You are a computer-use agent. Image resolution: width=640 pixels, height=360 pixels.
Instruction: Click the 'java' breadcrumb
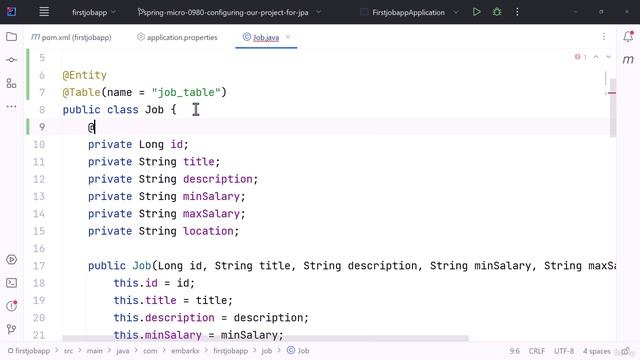coord(122,351)
